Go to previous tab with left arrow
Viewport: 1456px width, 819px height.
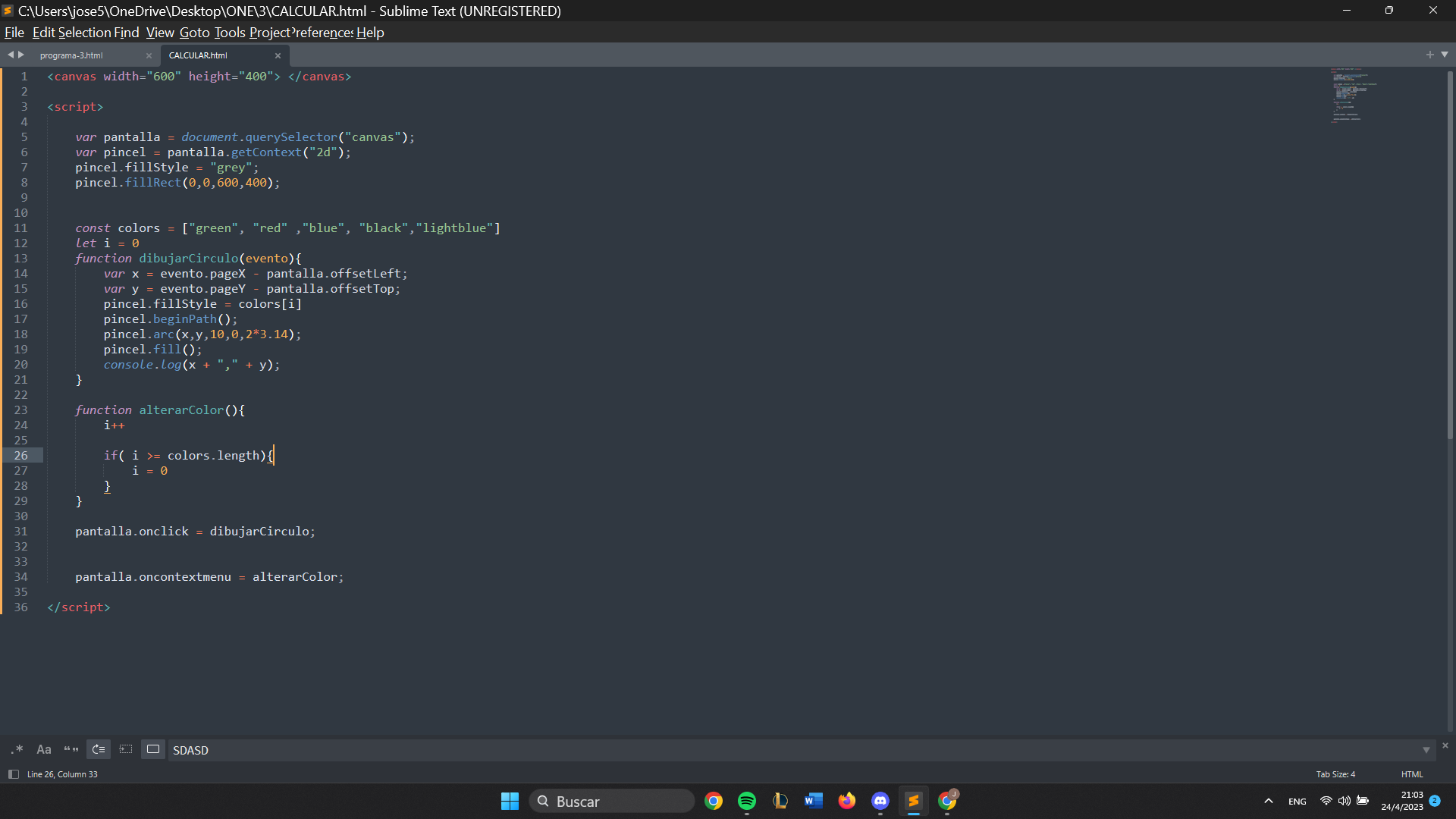[x=11, y=55]
